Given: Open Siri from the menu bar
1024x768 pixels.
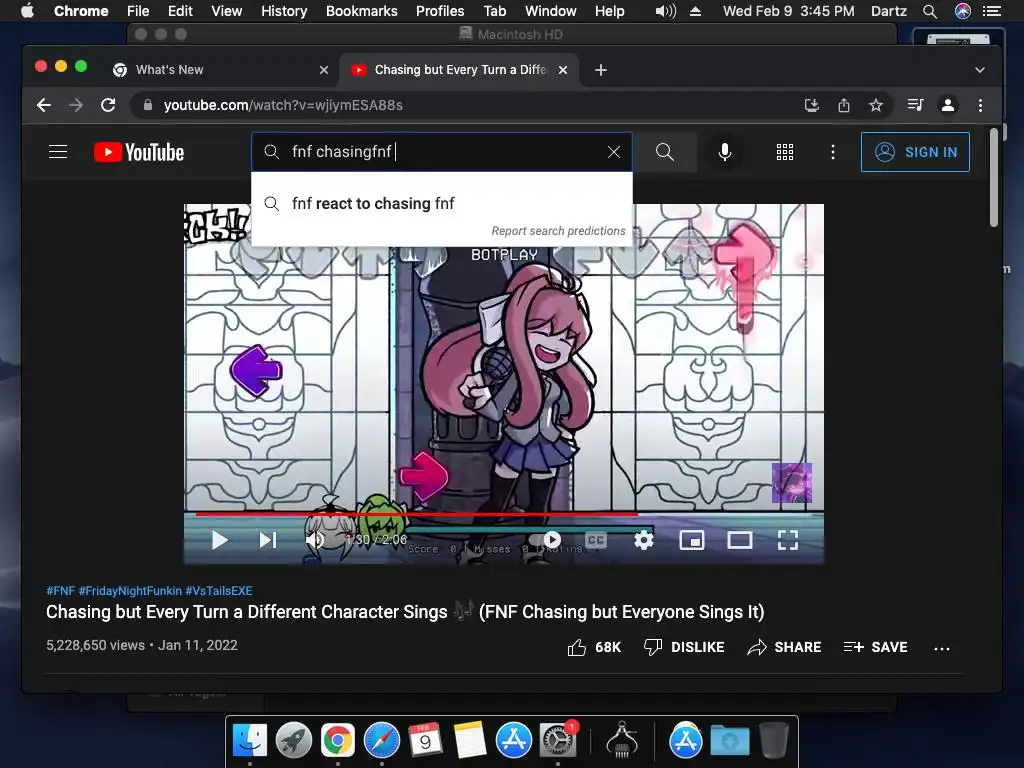Looking at the screenshot, I should click(963, 11).
